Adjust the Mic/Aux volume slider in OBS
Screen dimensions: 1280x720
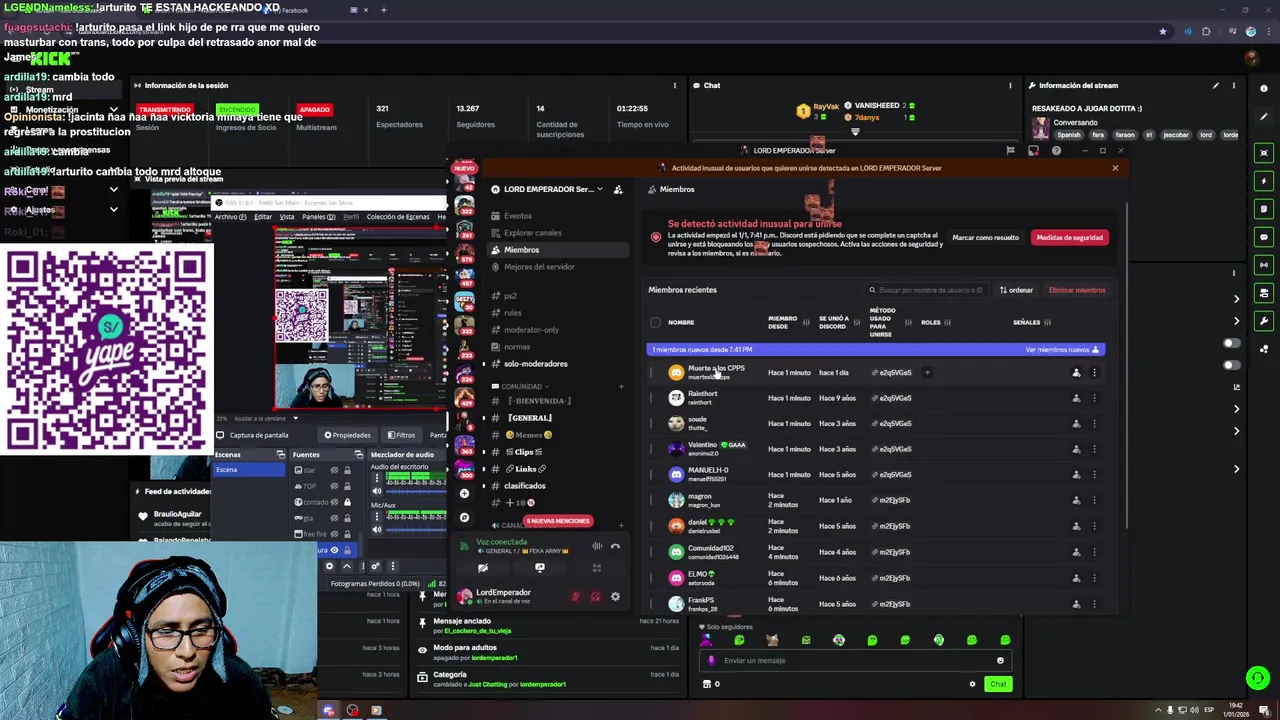pyautogui.click(x=415, y=529)
